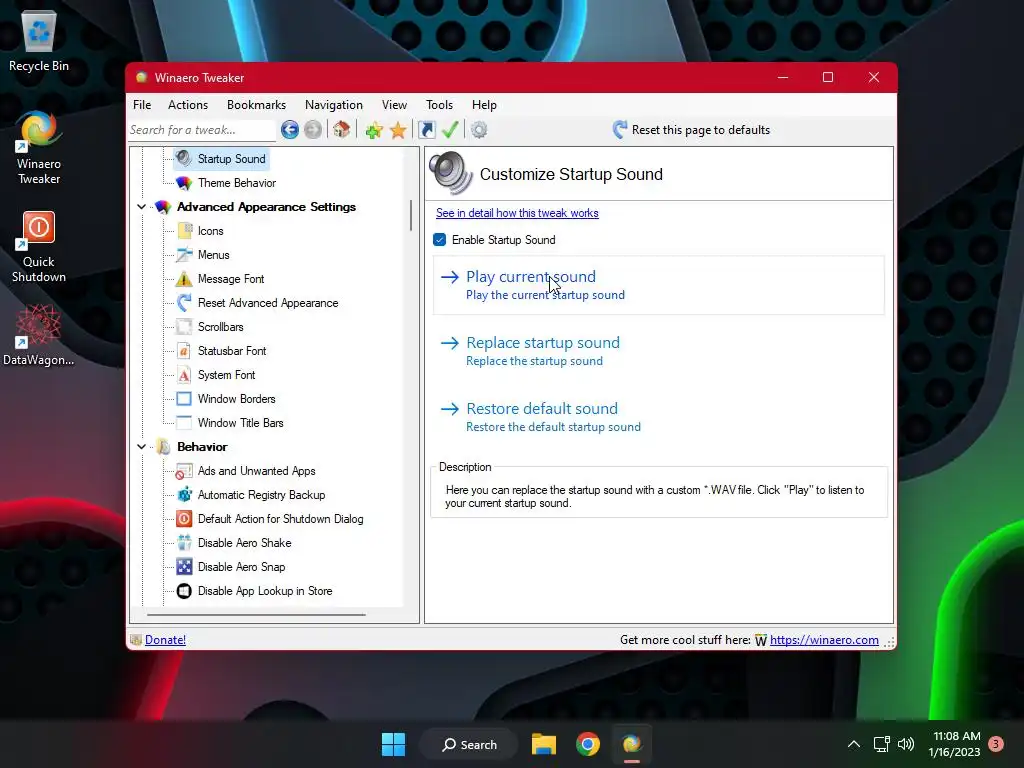Open File Explorer from the taskbar
This screenshot has height=768, width=1024.
click(543, 744)
